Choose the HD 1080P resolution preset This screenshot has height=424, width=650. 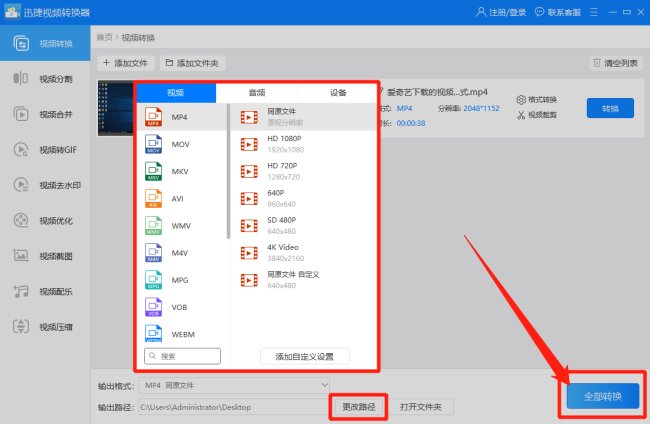click(303, 144)
